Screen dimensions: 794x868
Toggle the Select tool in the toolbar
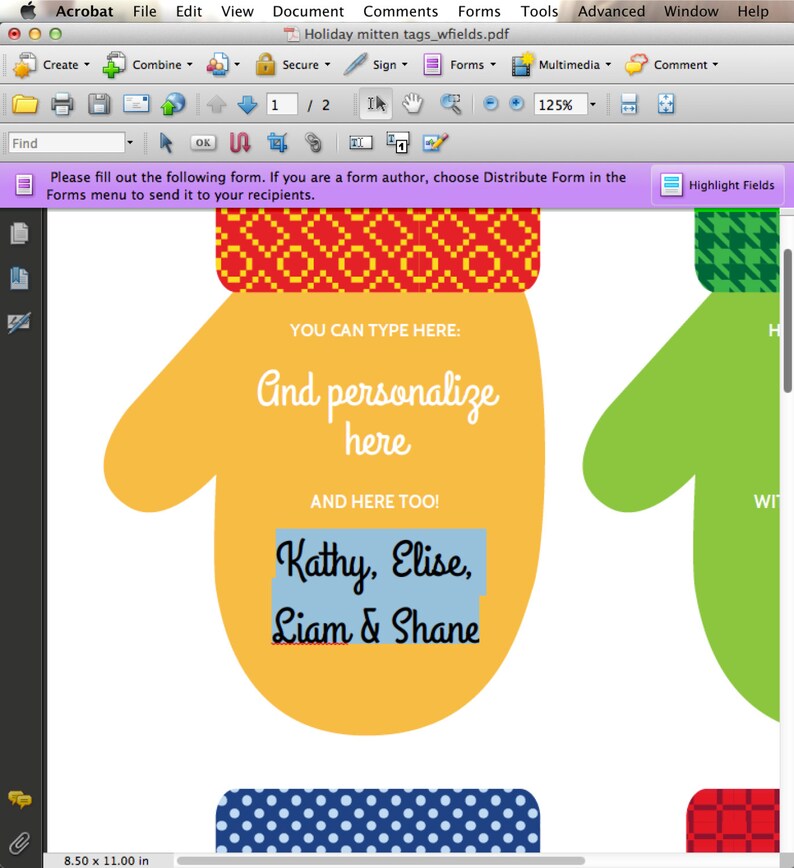point(376,104)
